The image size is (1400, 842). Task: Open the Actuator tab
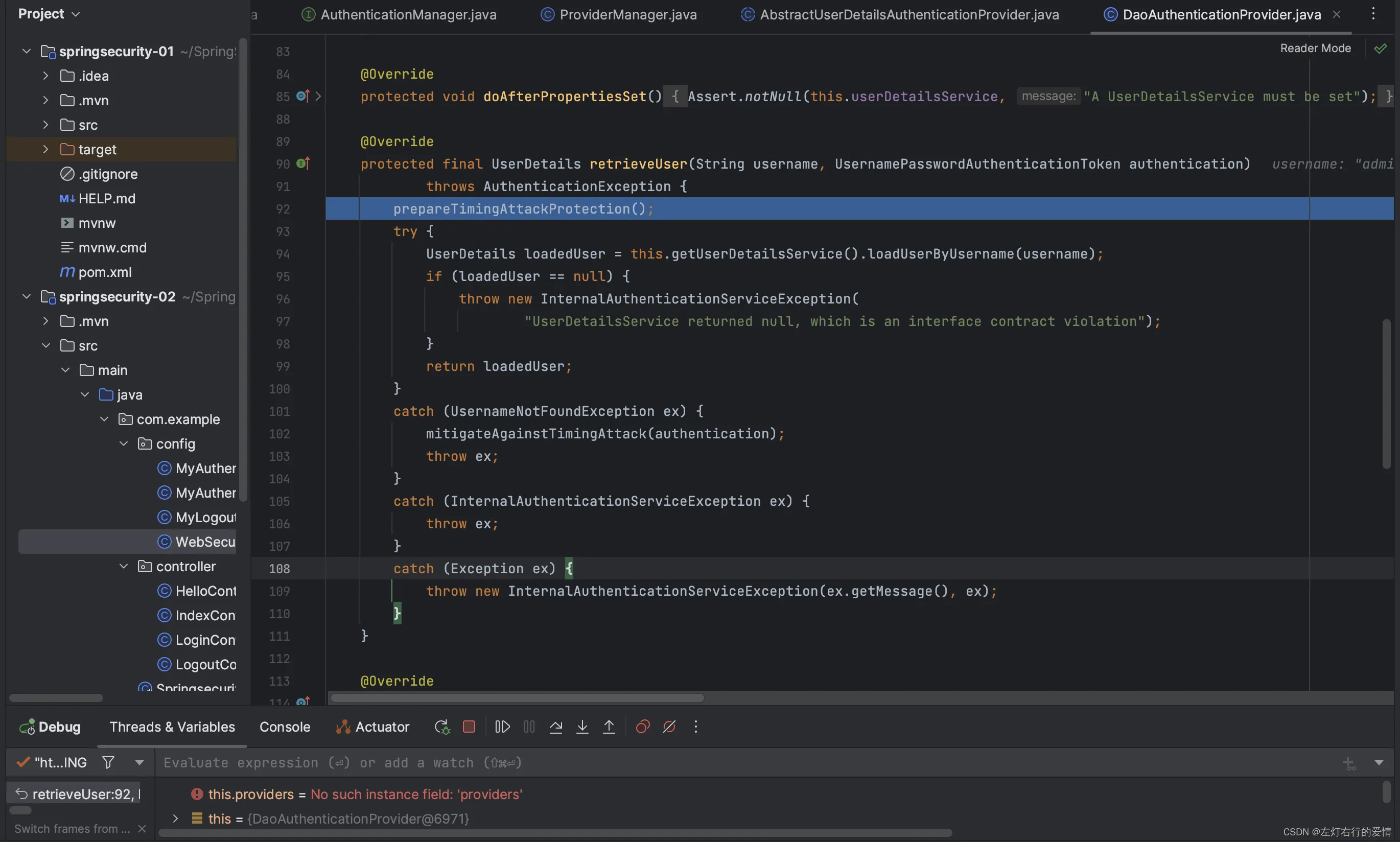tap(372, 727)
